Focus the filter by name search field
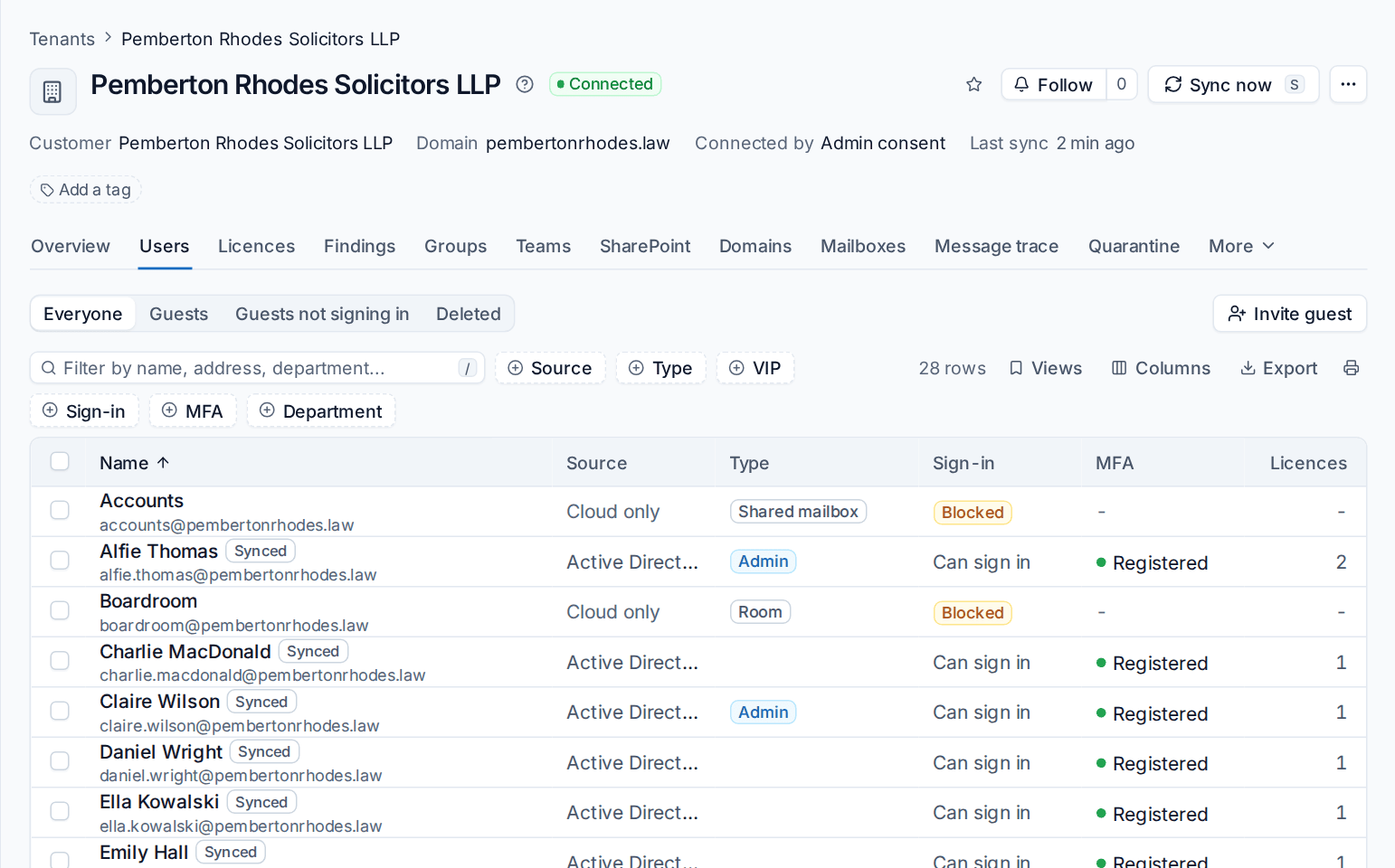Screen dimensions: 1395x868 pos(258,368)
